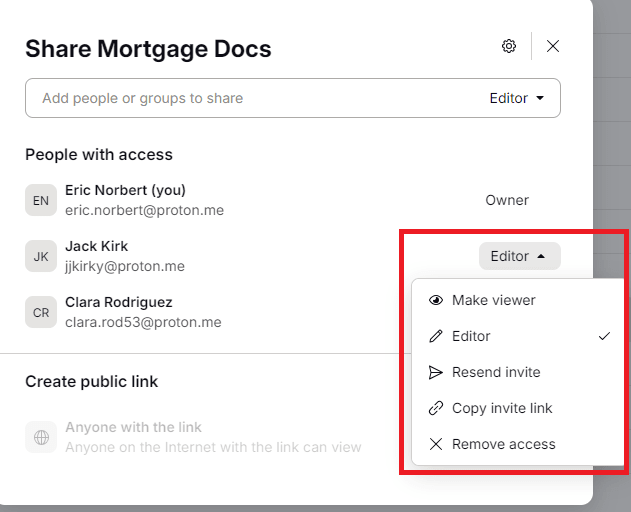The image size is (631, 512).
Task: Click the jjkirky@proton.me email address
Action: [125, 266]
